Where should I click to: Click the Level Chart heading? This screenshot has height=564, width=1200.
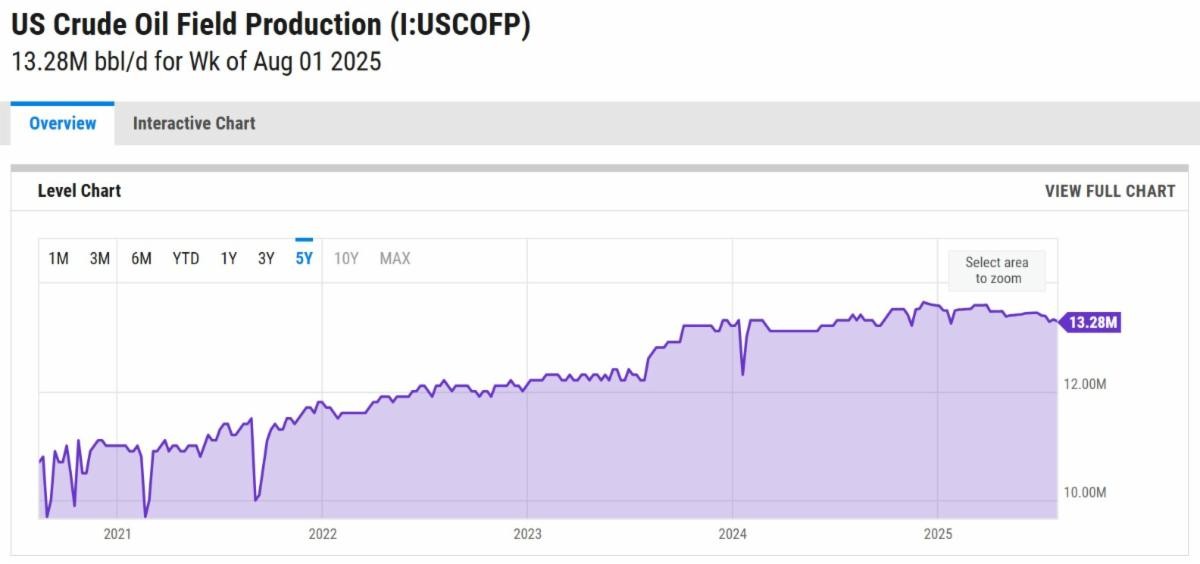point(79,191)
